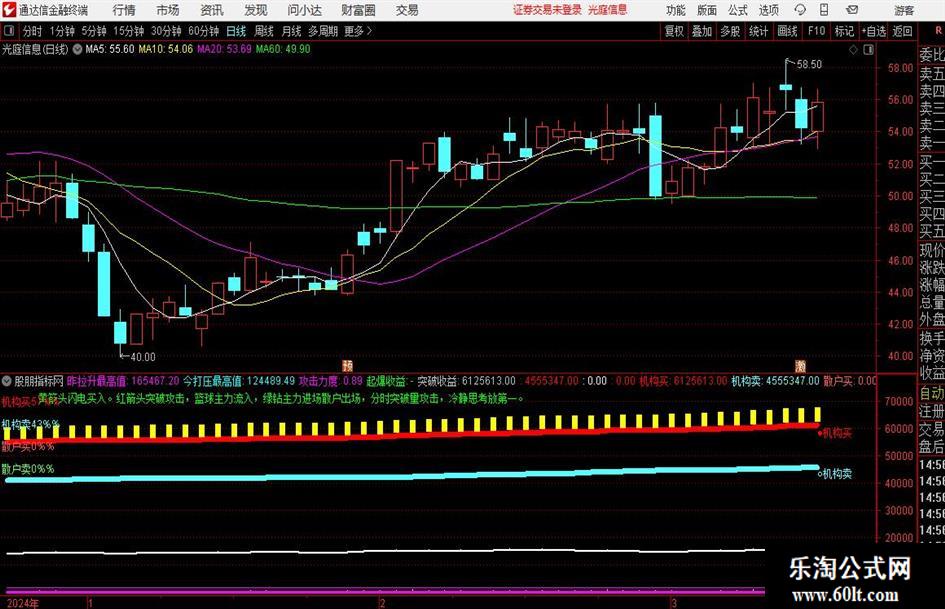Switch to 周线 weekly period
Image resolution: width=945 pixels, height=609 pixels.
(264, 31)
